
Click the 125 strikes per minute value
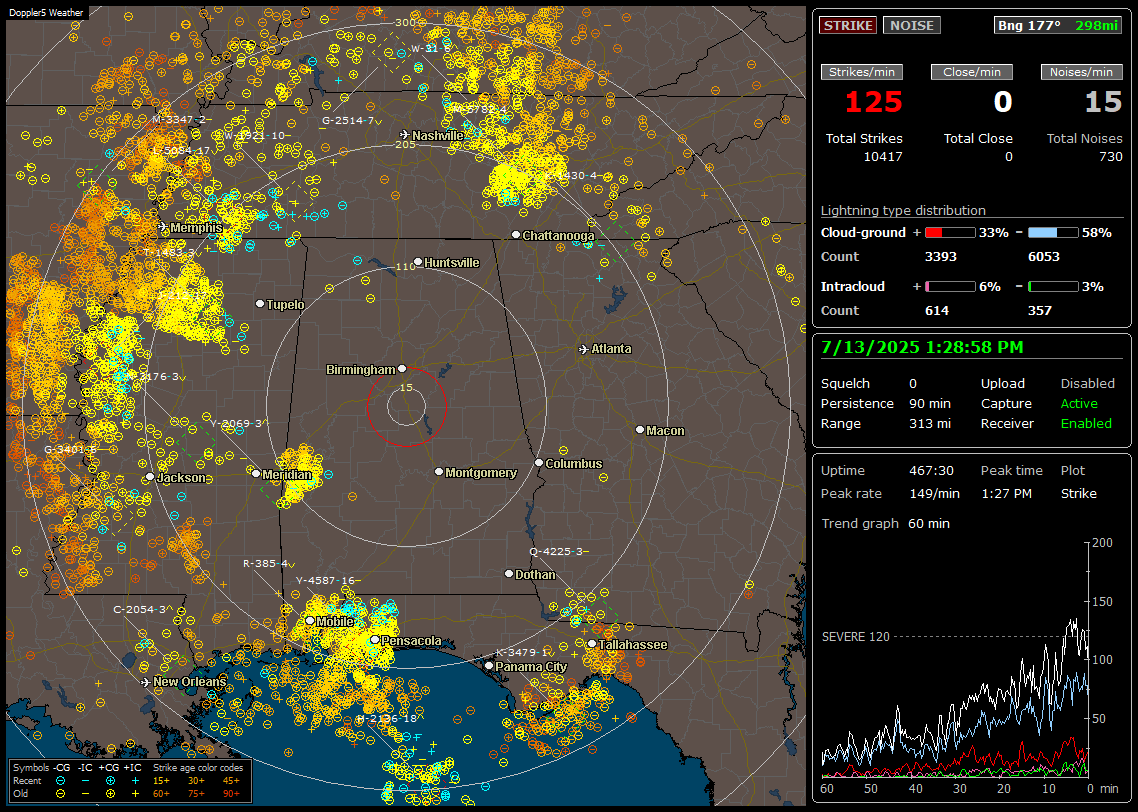[873, 102]
